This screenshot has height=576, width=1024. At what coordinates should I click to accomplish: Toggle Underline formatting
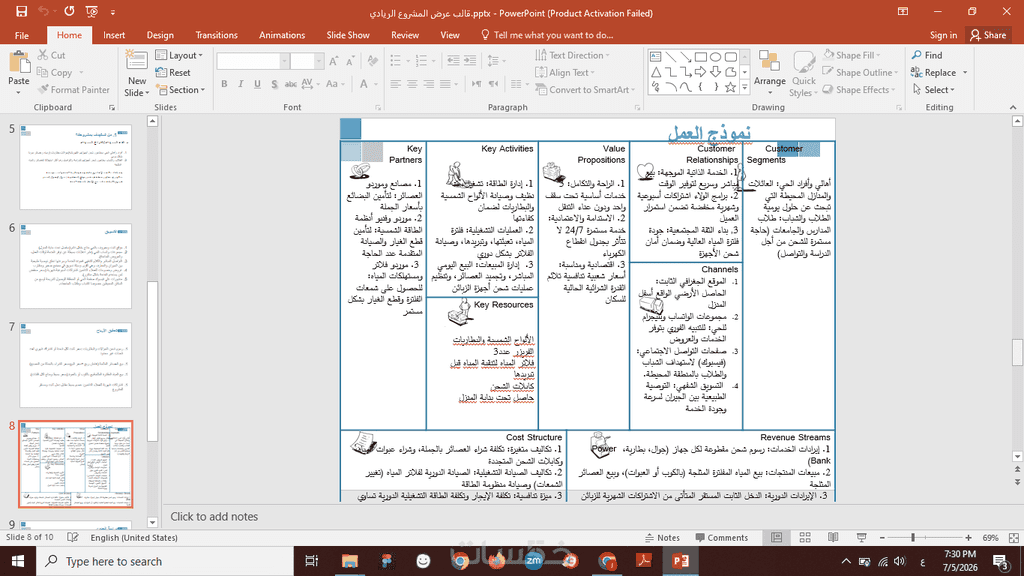click(x=257, y=84)
